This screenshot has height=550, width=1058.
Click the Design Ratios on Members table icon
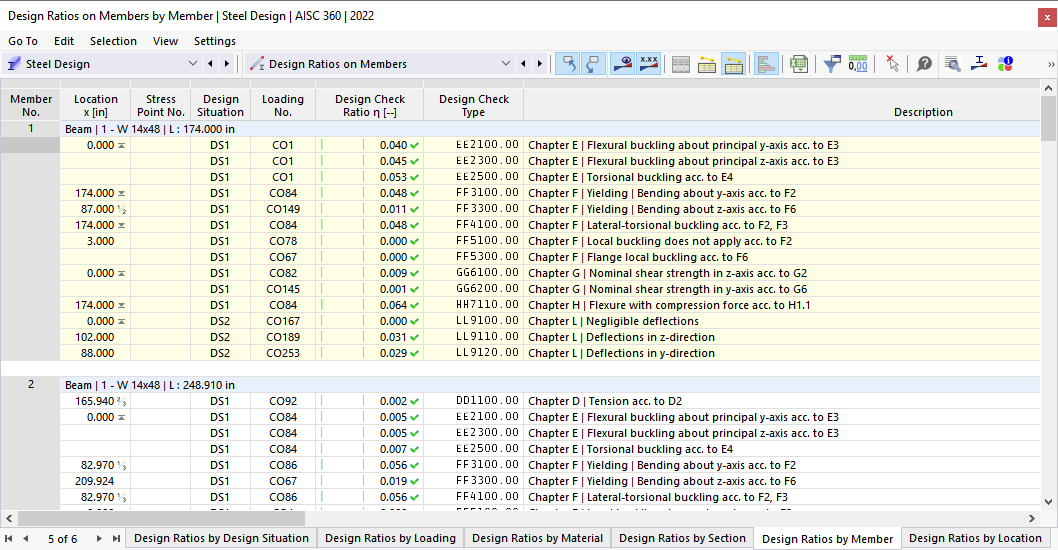(x=257, y=64)
